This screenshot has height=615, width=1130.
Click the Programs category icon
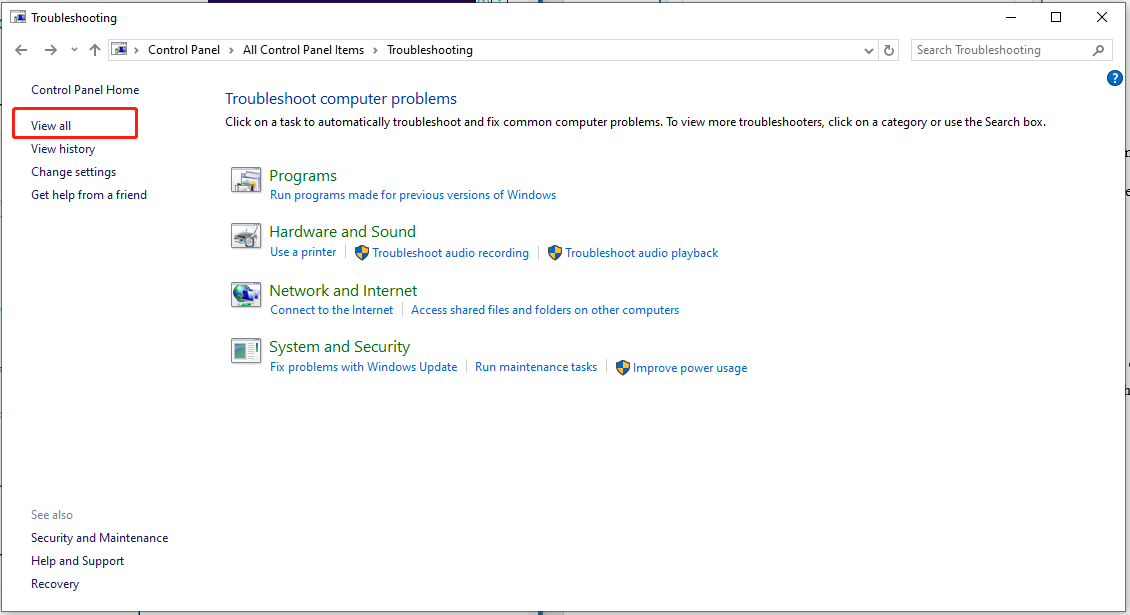(x=246, y=180)
